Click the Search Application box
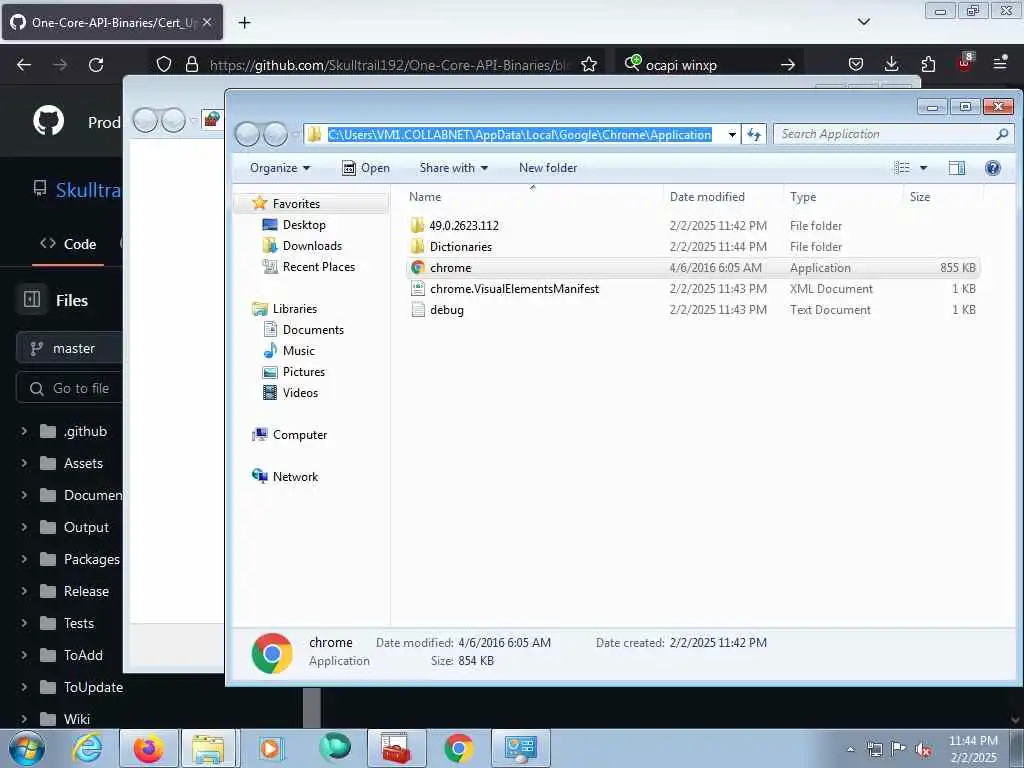The image size is (1024, 768). [894, 134]
